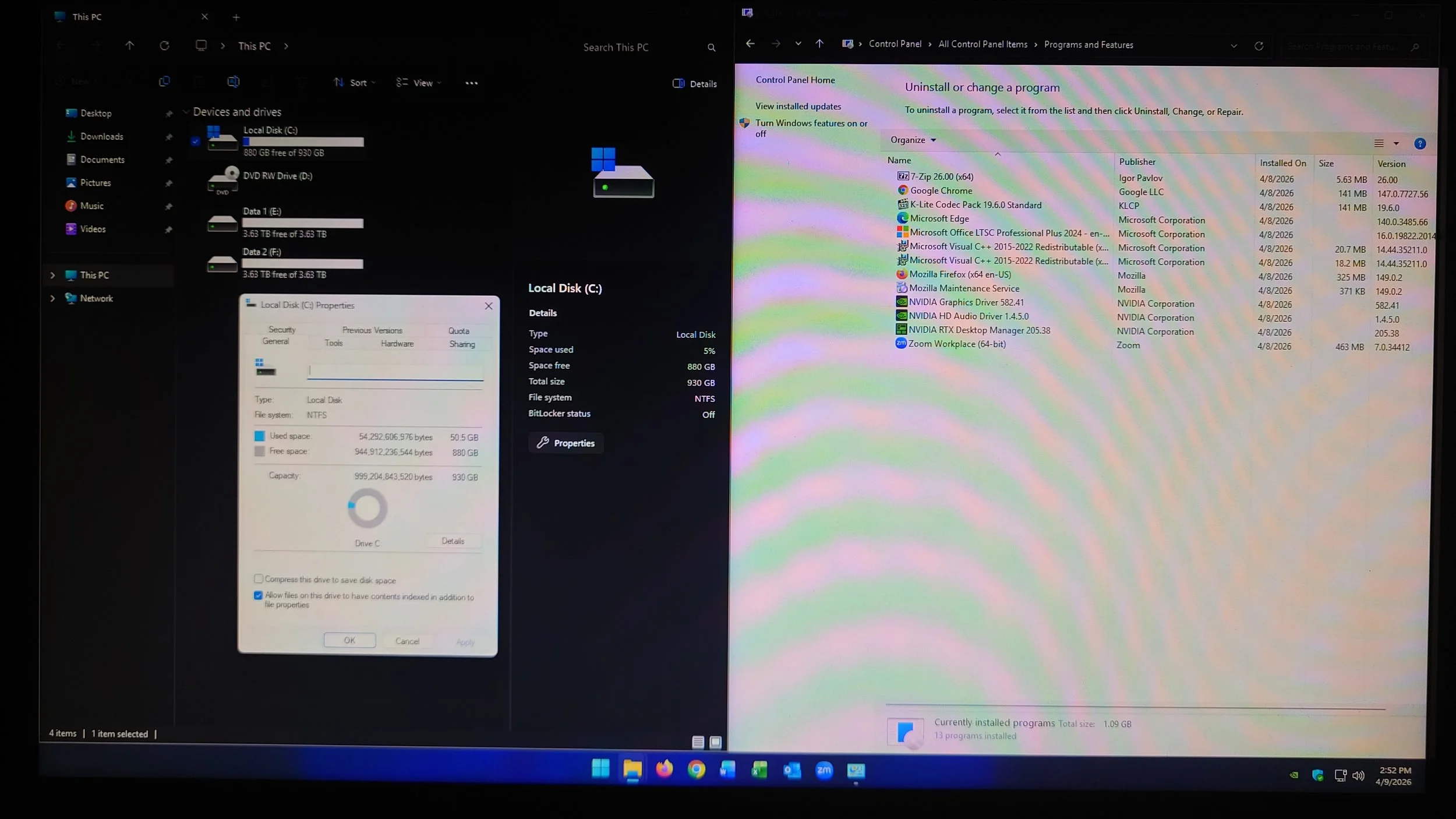This screenshot has width=1456, height=819.
Task: Switch to the Tools tab
Action: click(x=334, y=343)
